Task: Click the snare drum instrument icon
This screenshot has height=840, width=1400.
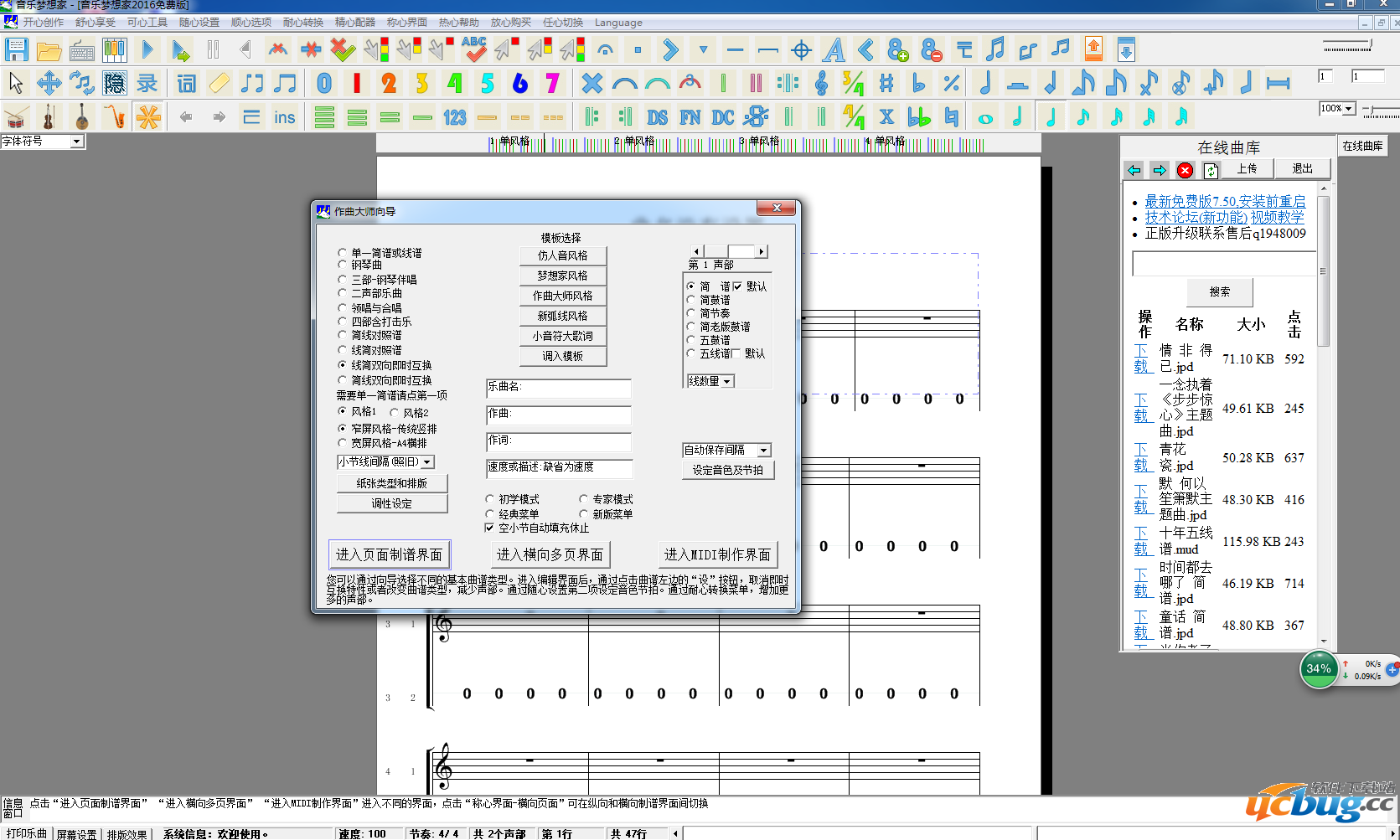Action: click(15, 117)
